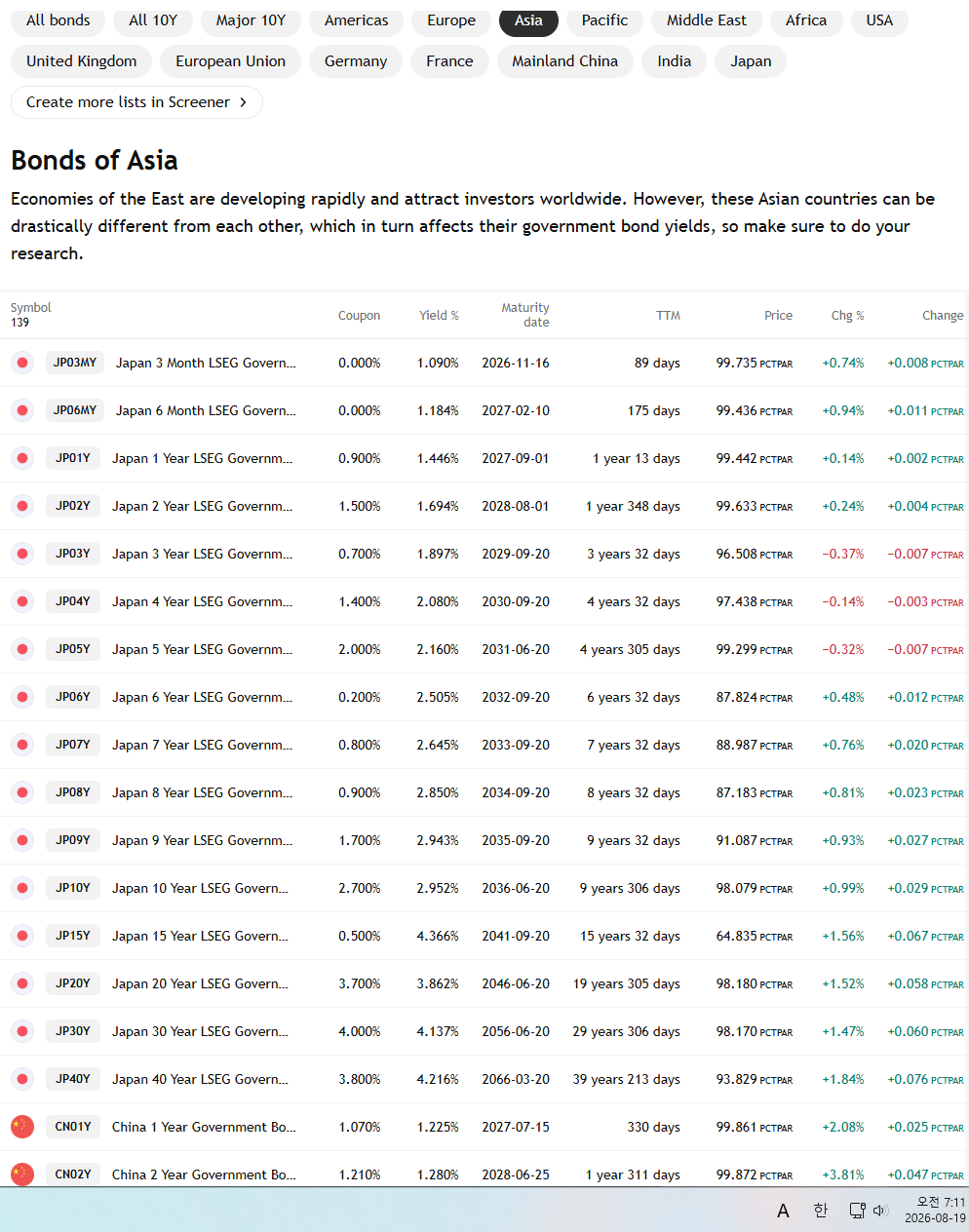Viewport: 969px width, 1232px height.
Task: Open the United Kingdom tab
Action: [x=82, y=61]
